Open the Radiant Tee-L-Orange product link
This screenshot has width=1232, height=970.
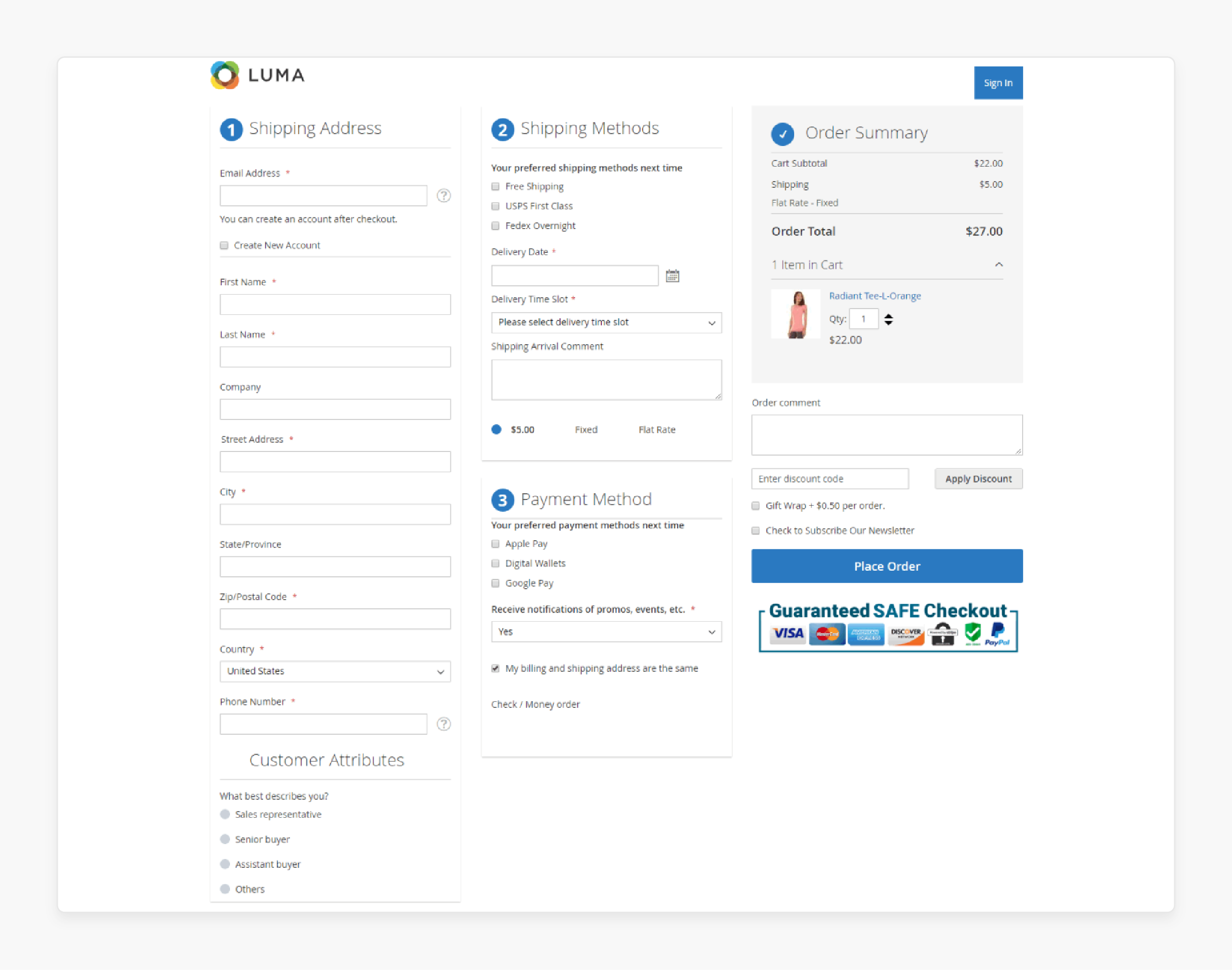[875, 296]
